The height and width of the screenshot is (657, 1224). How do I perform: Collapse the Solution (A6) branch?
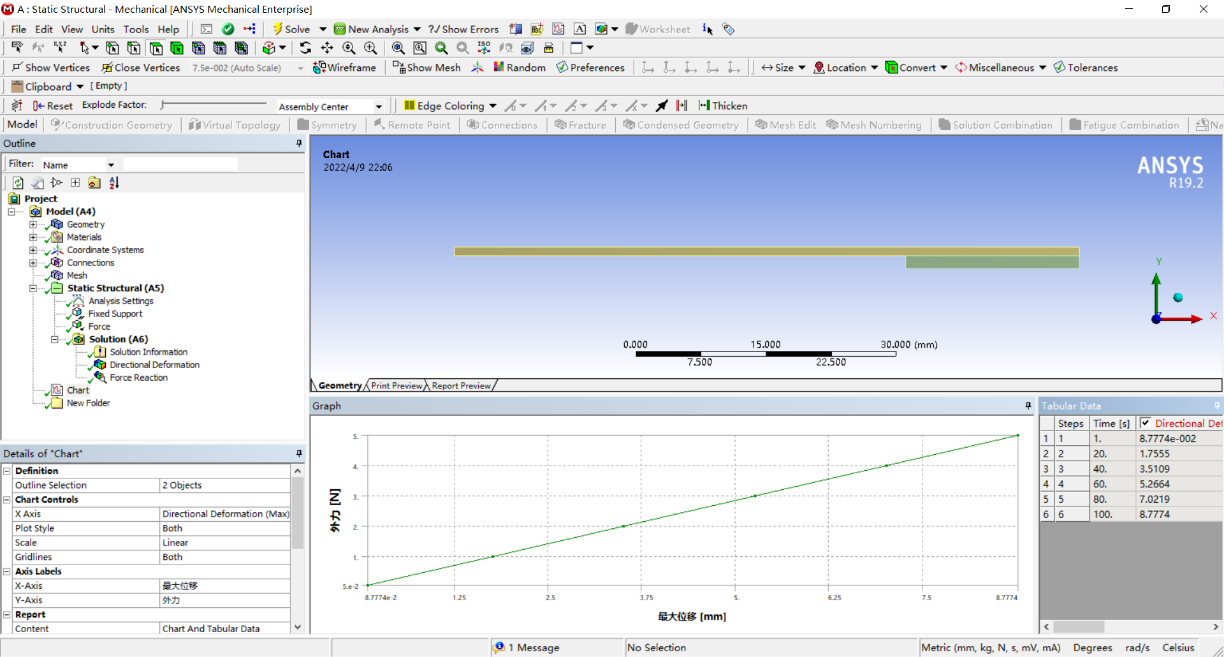click(55, 340)
